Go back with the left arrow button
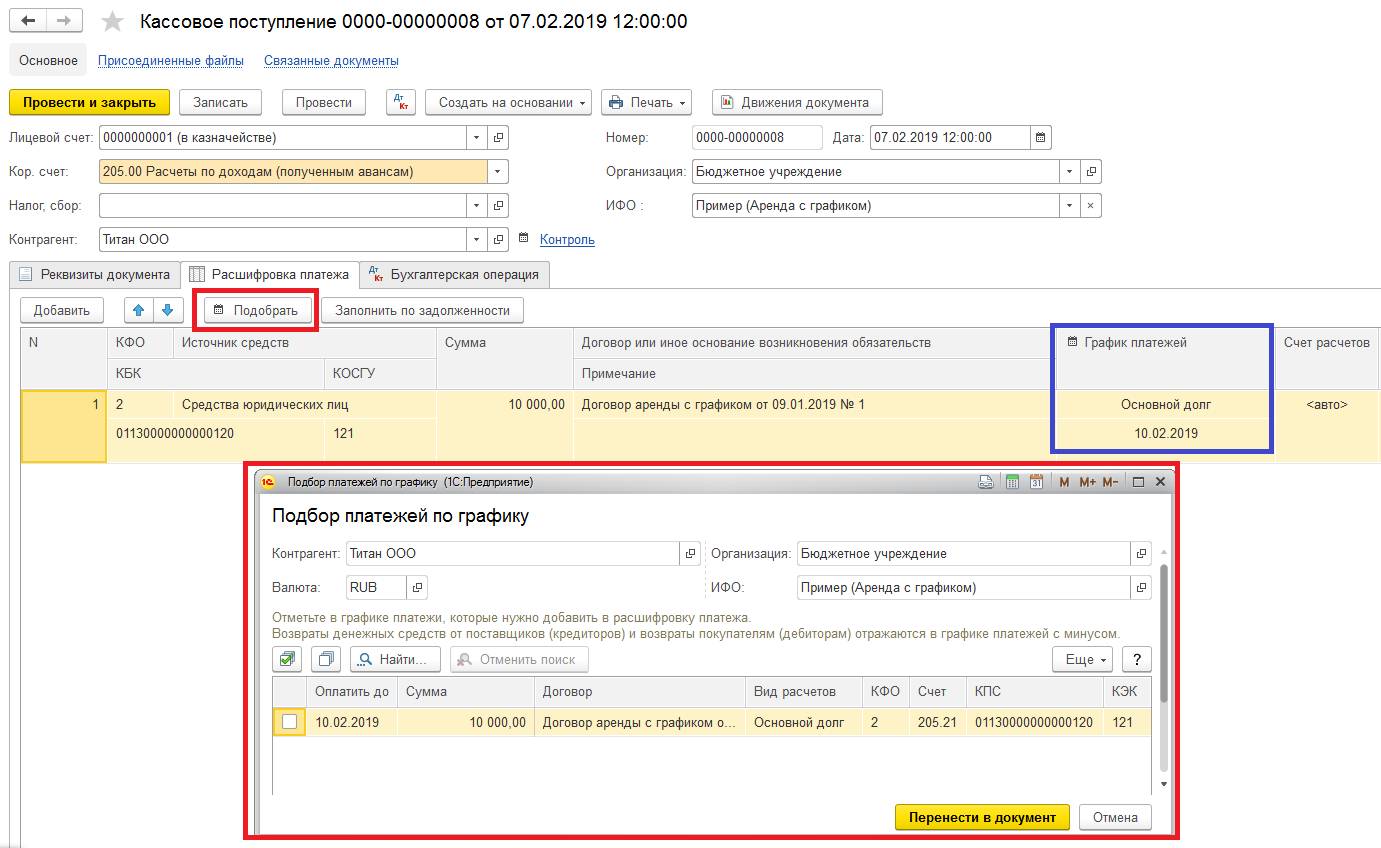 click(x=28, y=21)
